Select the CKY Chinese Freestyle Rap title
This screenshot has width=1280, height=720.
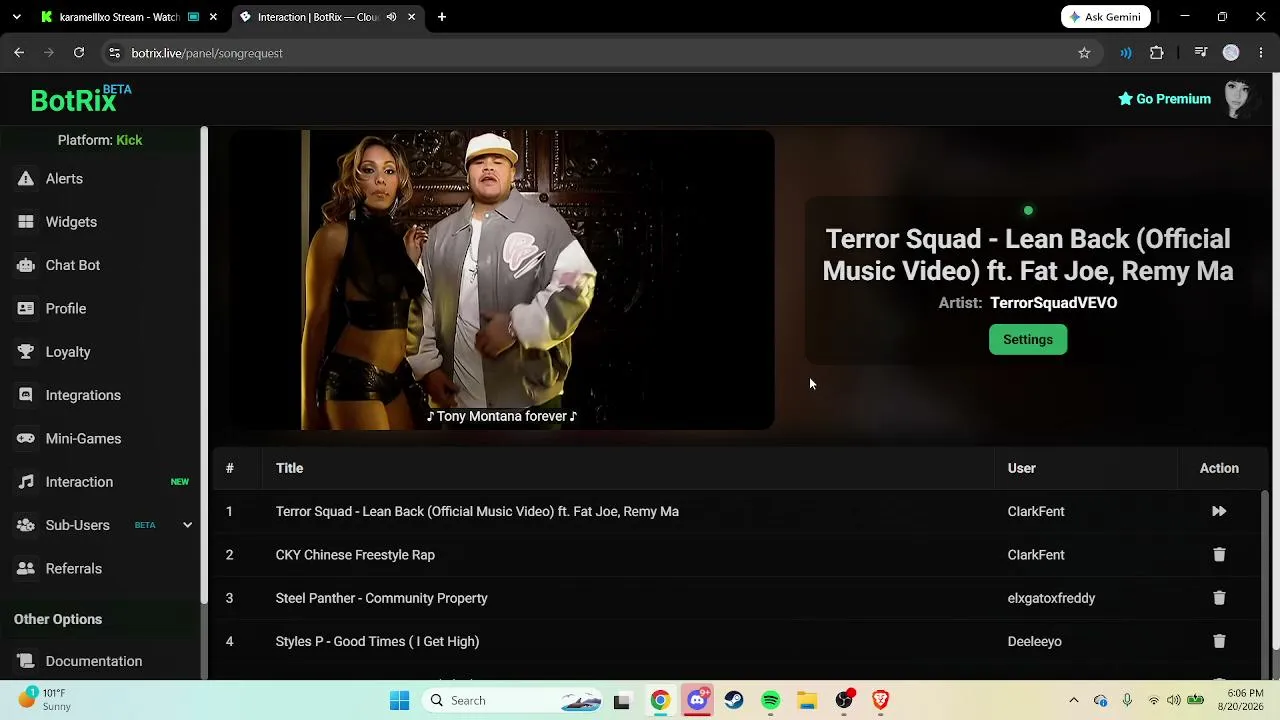355,555
